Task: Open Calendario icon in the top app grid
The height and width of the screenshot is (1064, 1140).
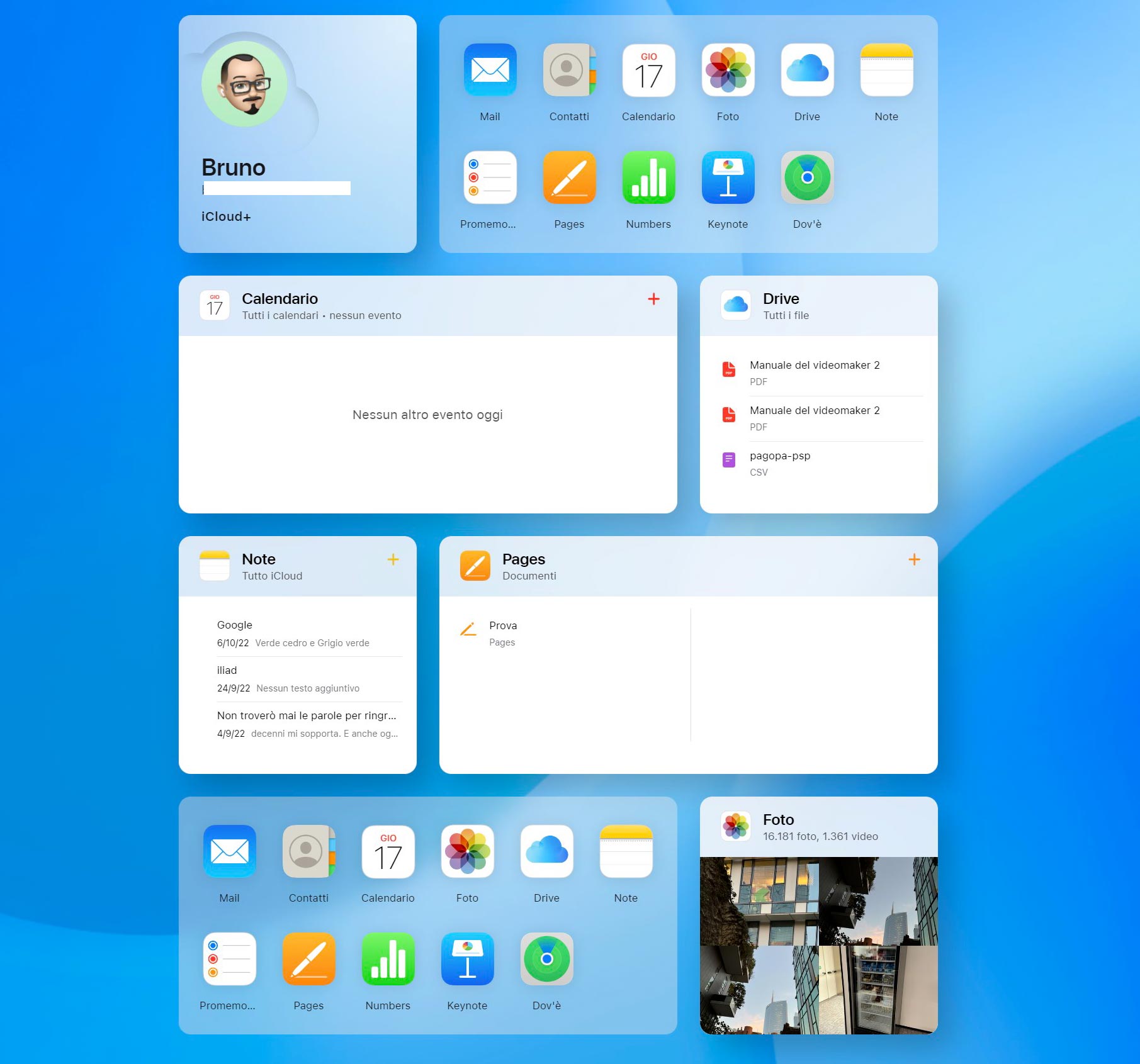Action: (648, 70)
